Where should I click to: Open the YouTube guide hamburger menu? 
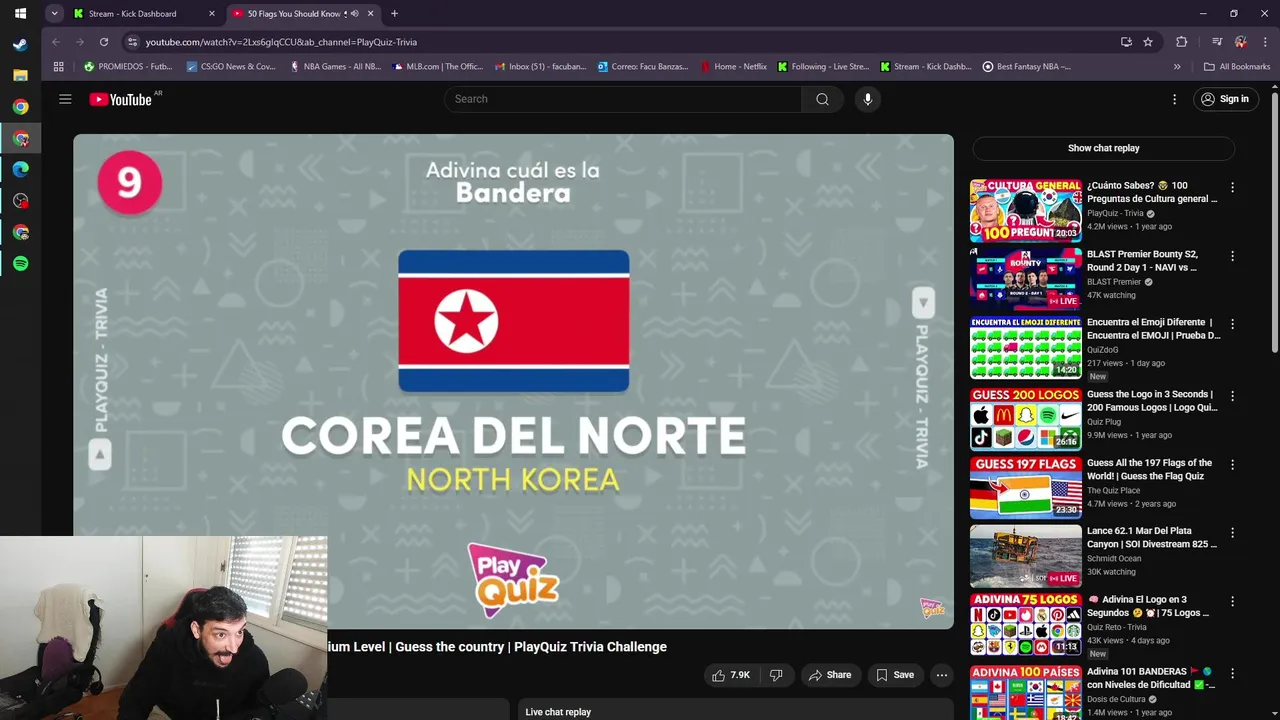[65, 99]
